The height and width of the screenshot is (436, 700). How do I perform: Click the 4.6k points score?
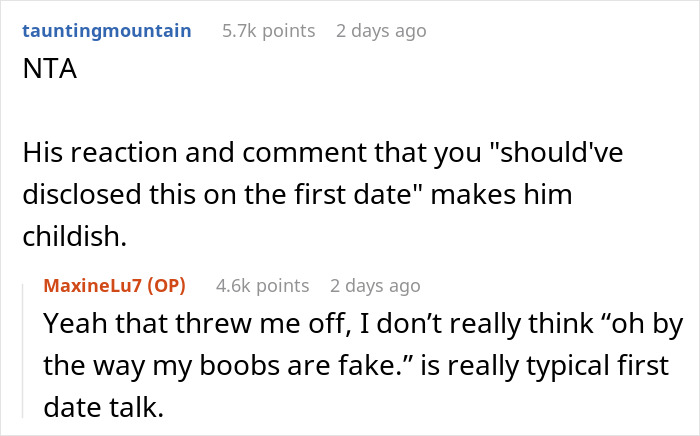click(262, 286)
